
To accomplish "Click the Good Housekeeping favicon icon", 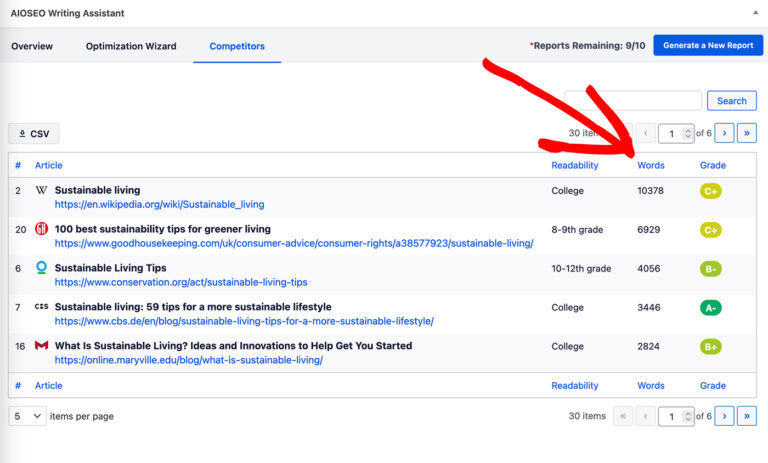I will pyautogui.click(x=41, y=229).
